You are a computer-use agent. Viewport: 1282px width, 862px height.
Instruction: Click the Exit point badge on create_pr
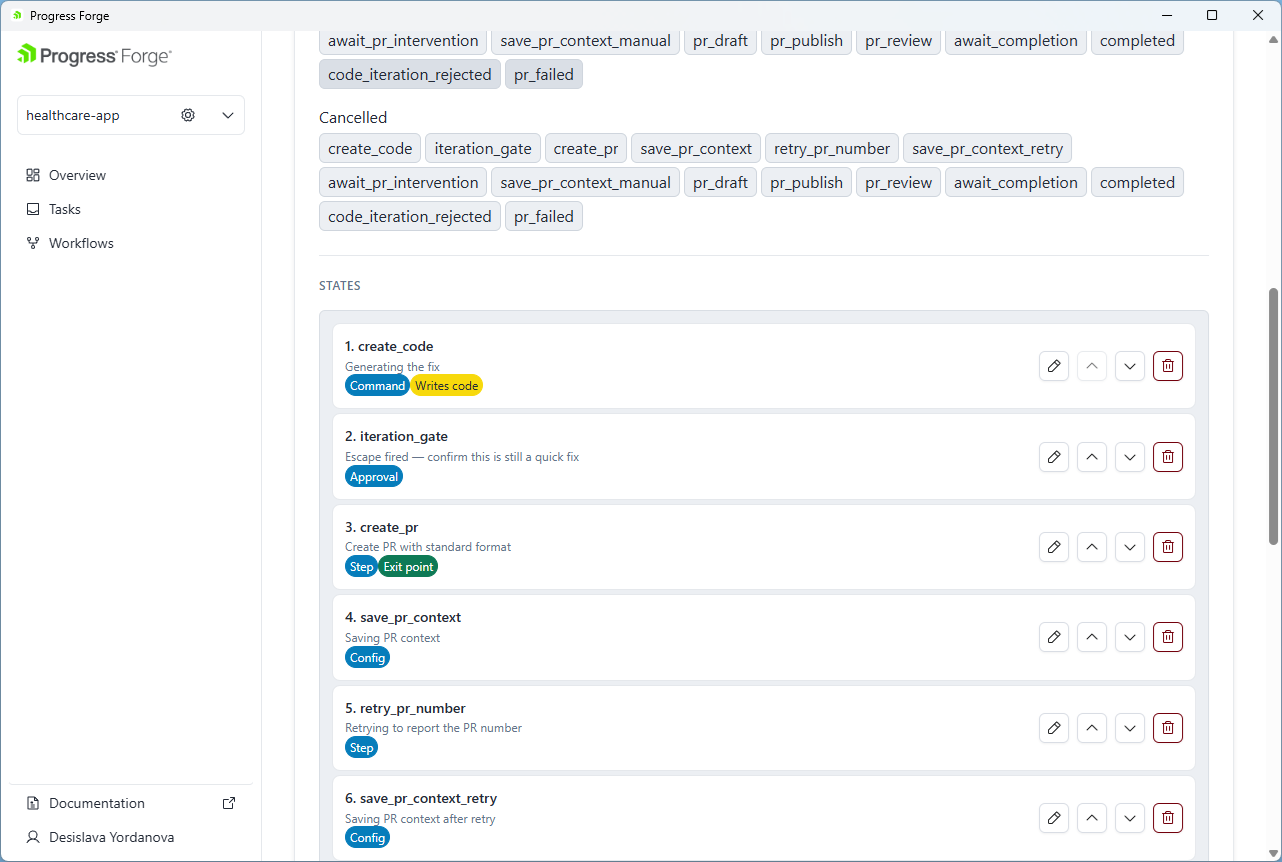408,567
